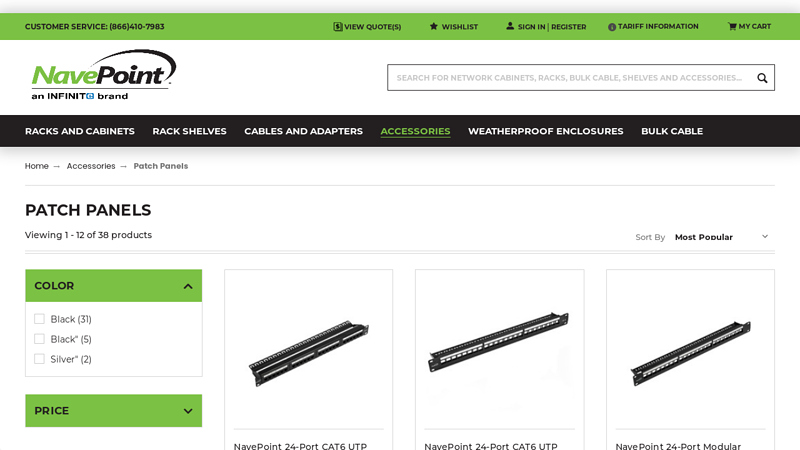Click the NavePoint logo
The image size is (800, 450).
point(104,74)
